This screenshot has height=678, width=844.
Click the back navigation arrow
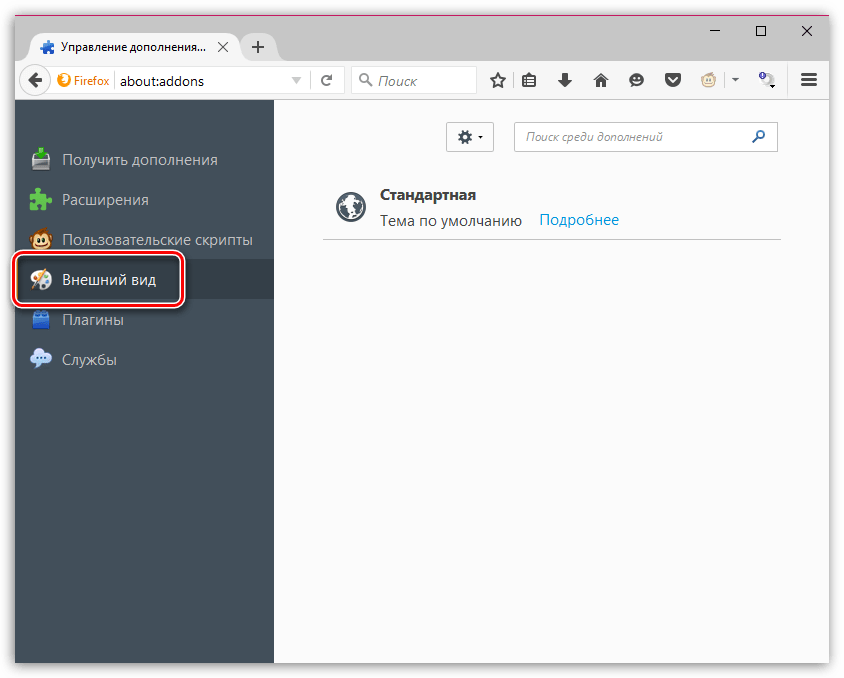(x=35, y=81)
